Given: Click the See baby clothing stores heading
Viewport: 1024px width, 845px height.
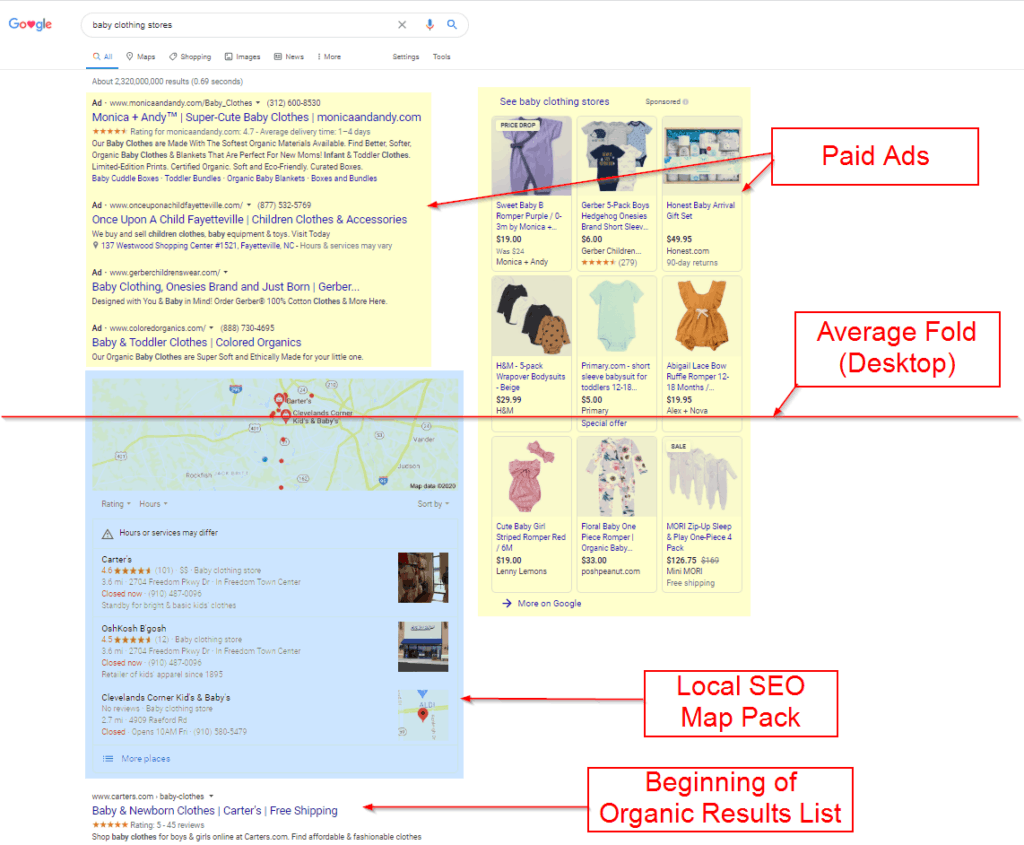Looking at the screenshot, I should [x=554, y=102].
